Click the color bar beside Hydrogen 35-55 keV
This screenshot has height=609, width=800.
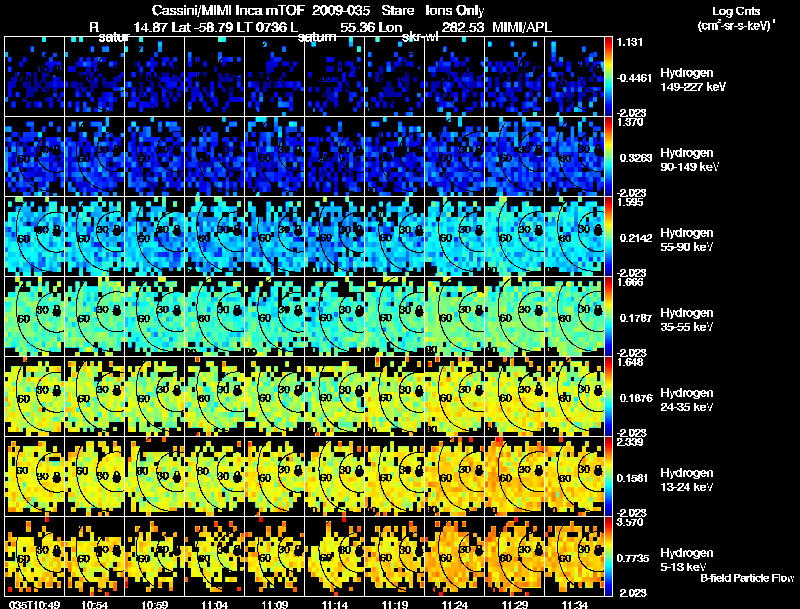[608, 316]
